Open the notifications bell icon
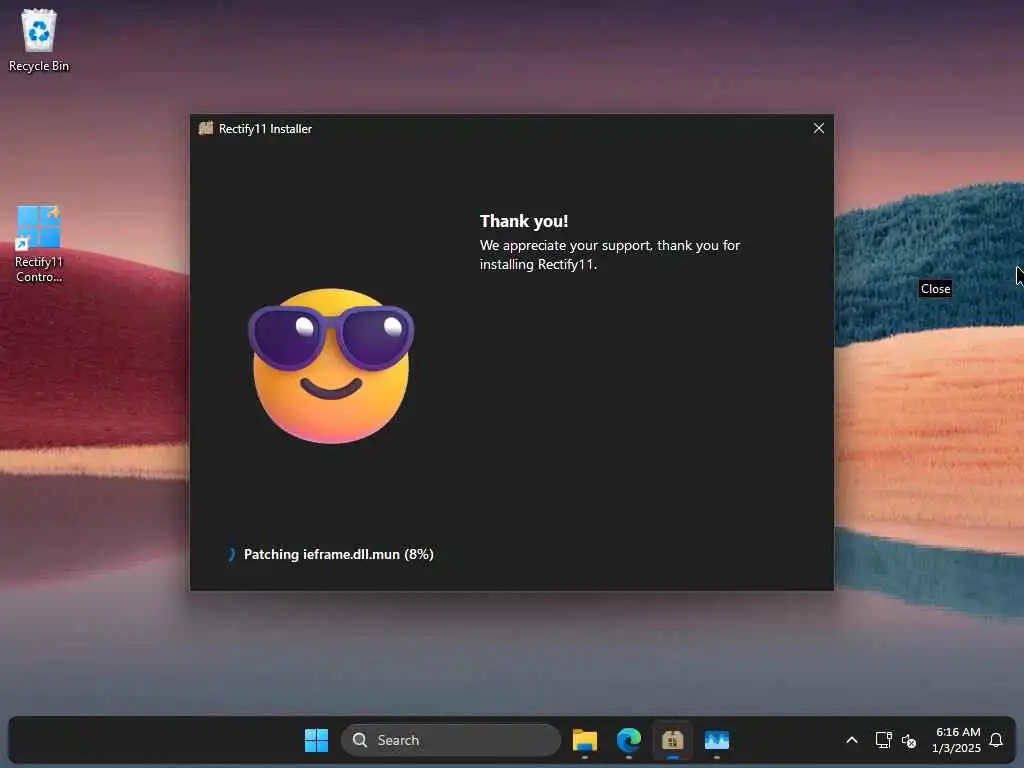 tap(996, 740)
